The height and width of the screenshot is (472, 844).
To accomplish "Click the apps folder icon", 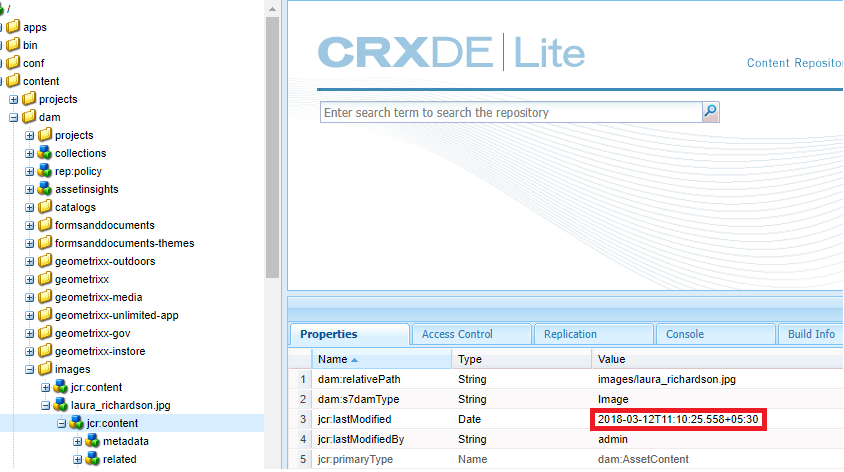I will point(13,26).
